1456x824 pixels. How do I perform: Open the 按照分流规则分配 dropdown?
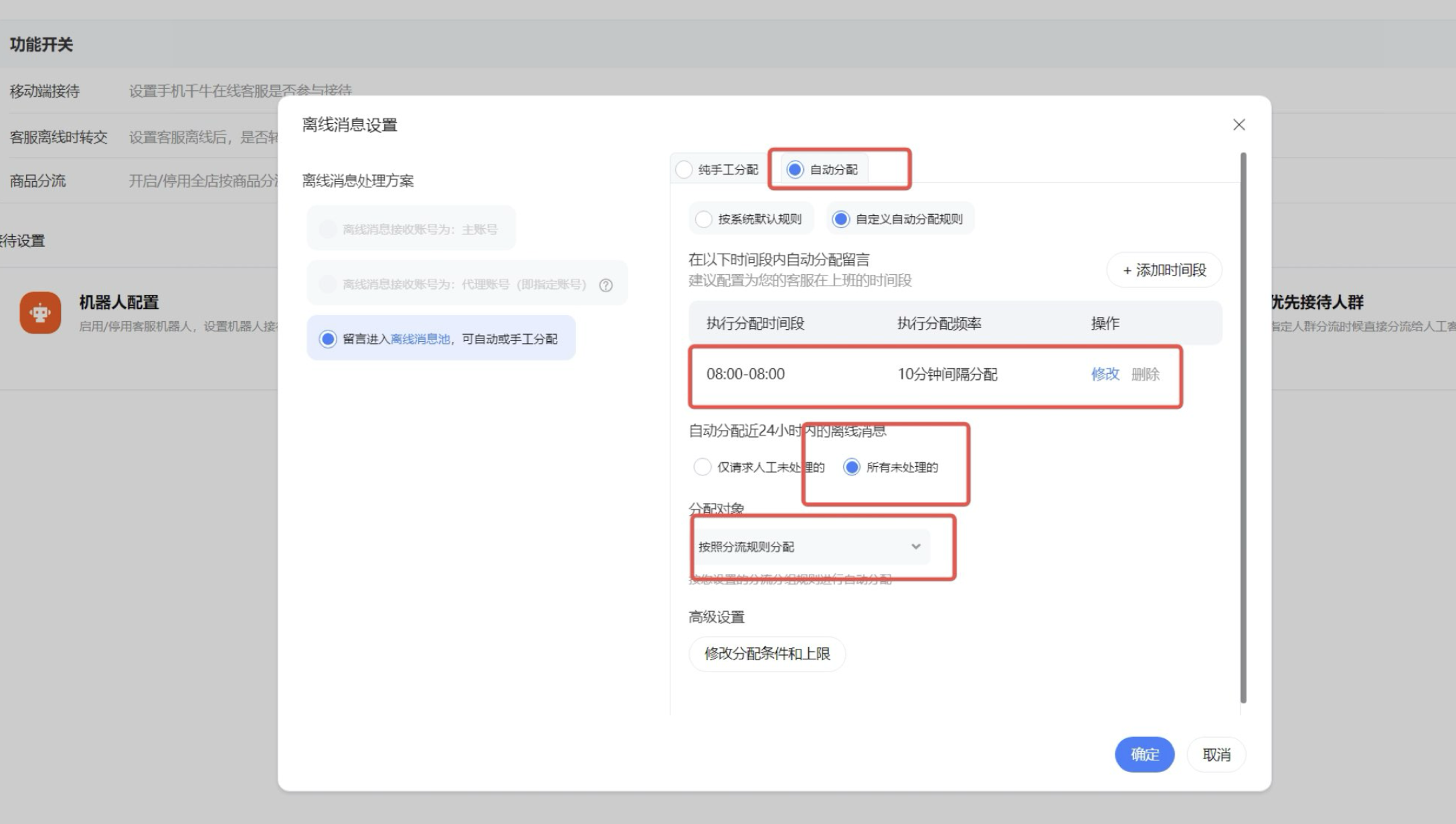[810, 546]
